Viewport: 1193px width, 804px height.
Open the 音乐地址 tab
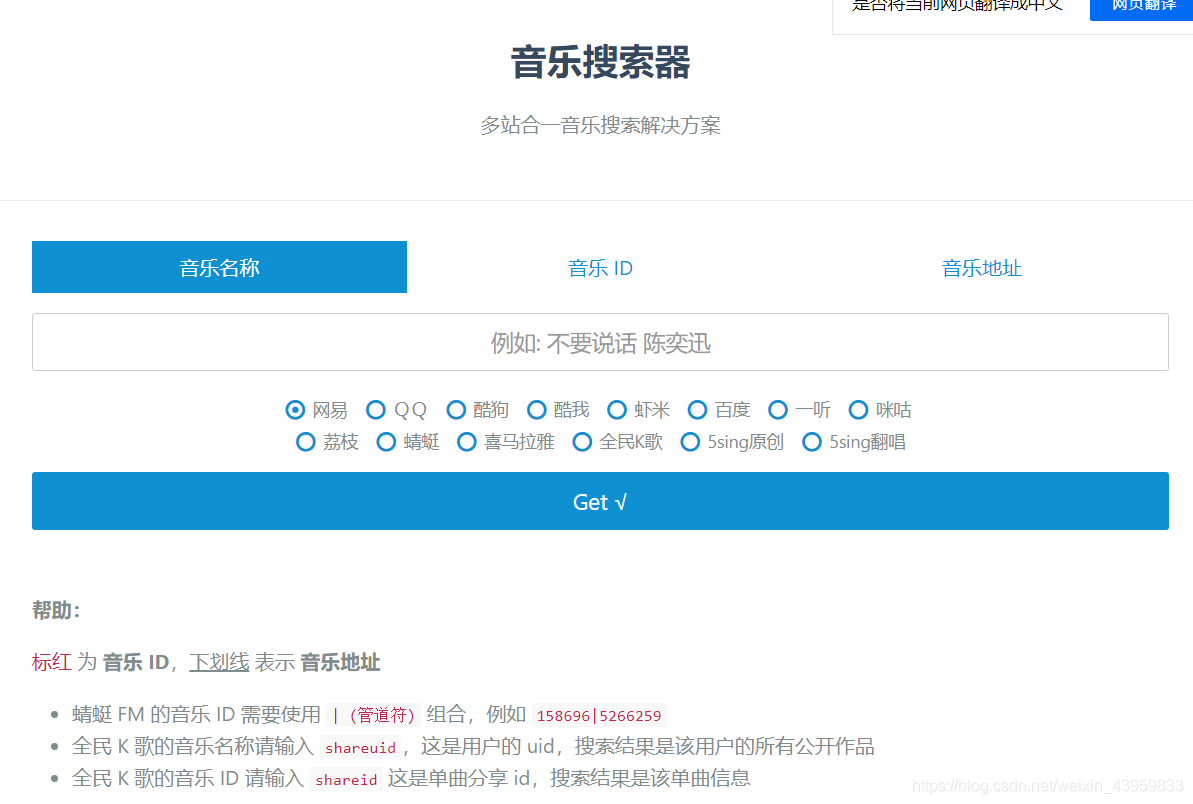point(981,268)
